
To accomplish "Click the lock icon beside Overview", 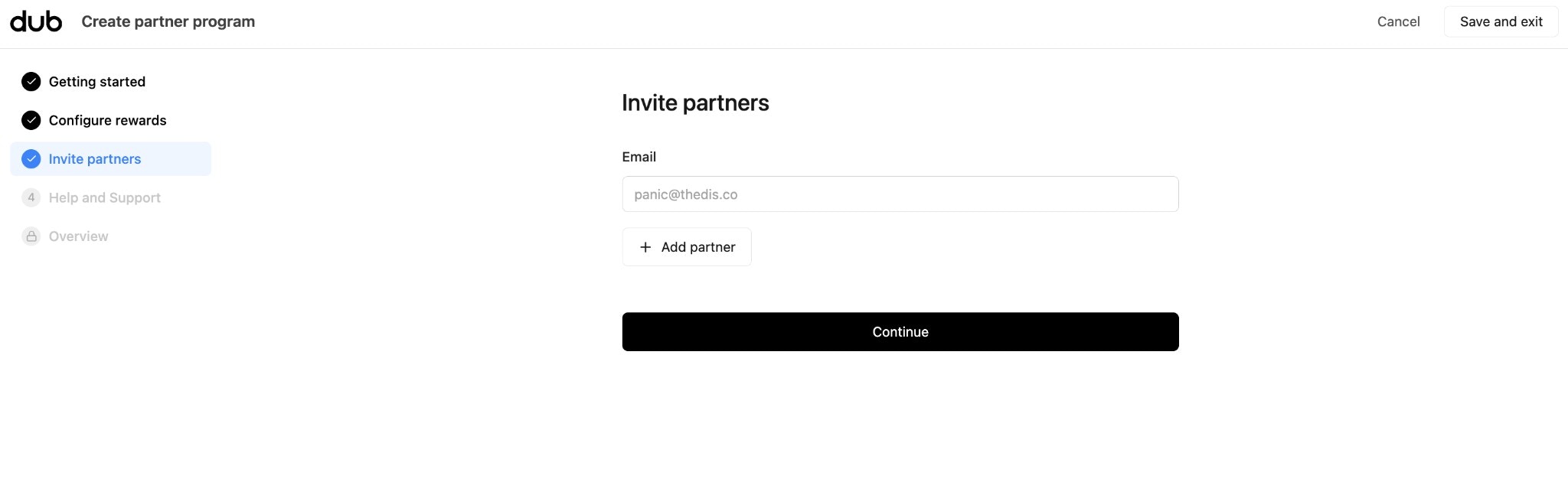I will coord(31,236).
